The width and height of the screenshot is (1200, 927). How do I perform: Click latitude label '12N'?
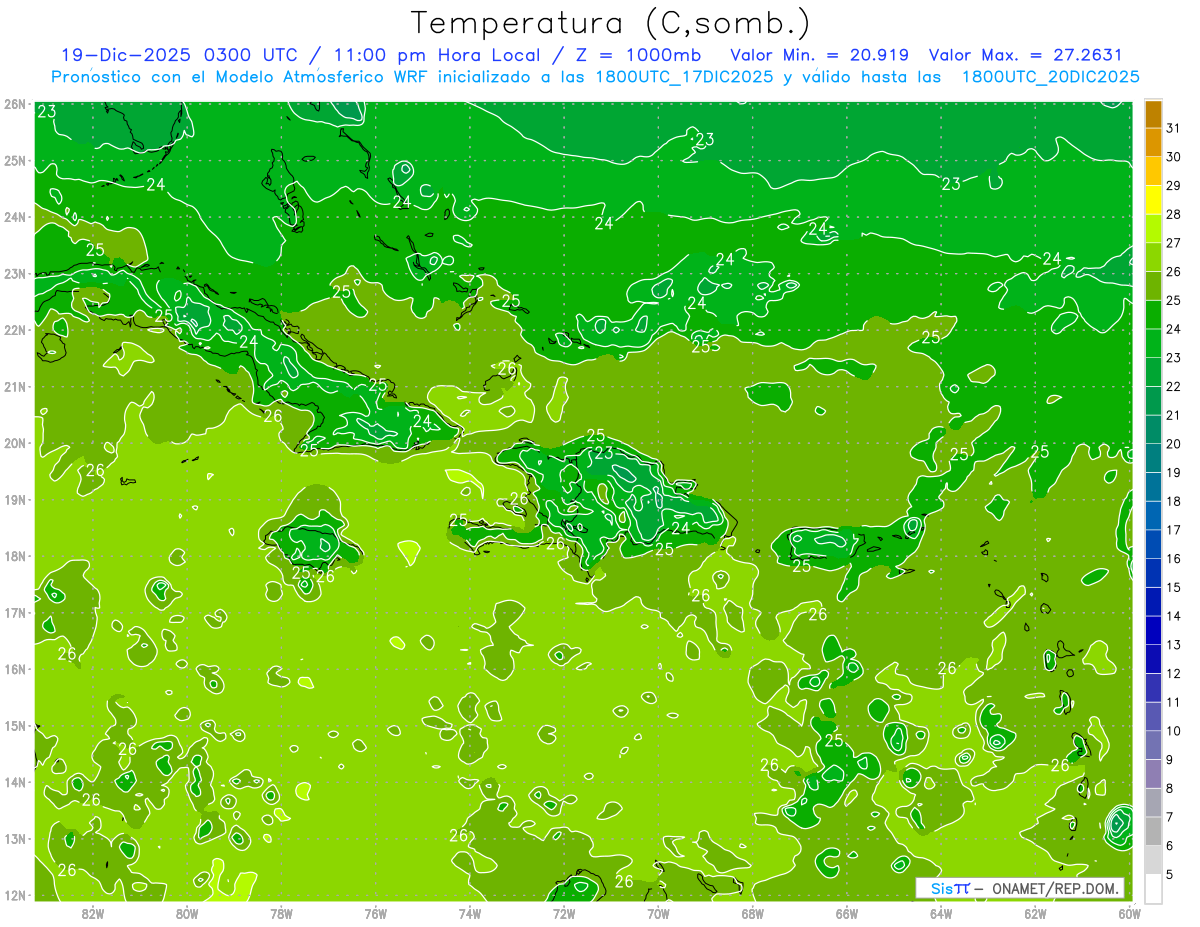click(x=14, y=895)
